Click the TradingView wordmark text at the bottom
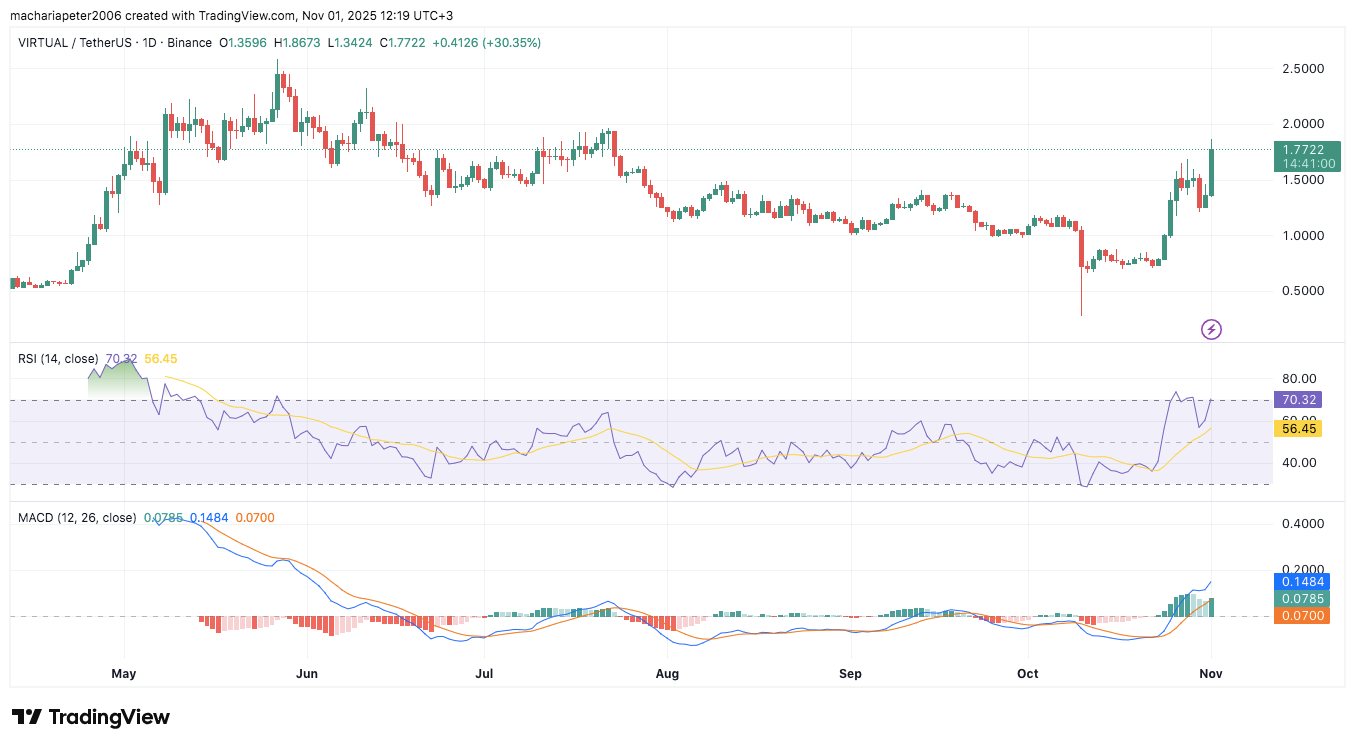 109,717
